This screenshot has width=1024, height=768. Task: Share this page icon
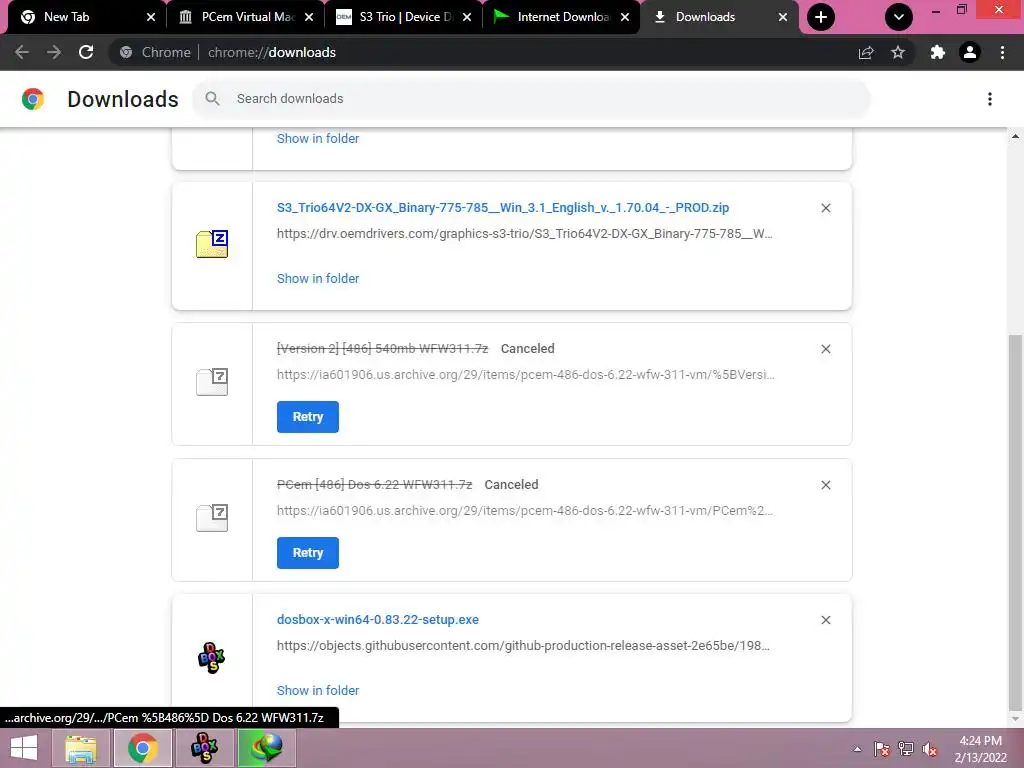point(866,52)
